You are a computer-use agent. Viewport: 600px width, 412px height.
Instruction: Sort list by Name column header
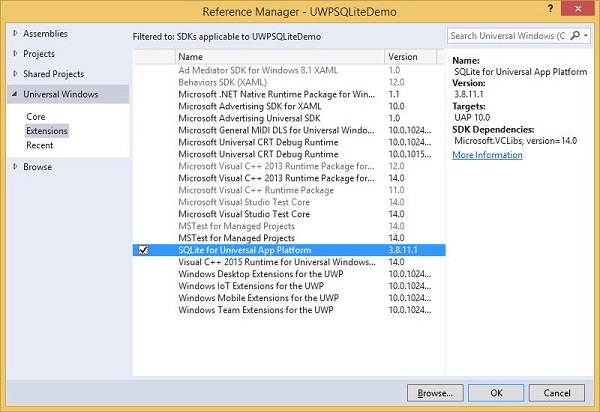point(280,57)
